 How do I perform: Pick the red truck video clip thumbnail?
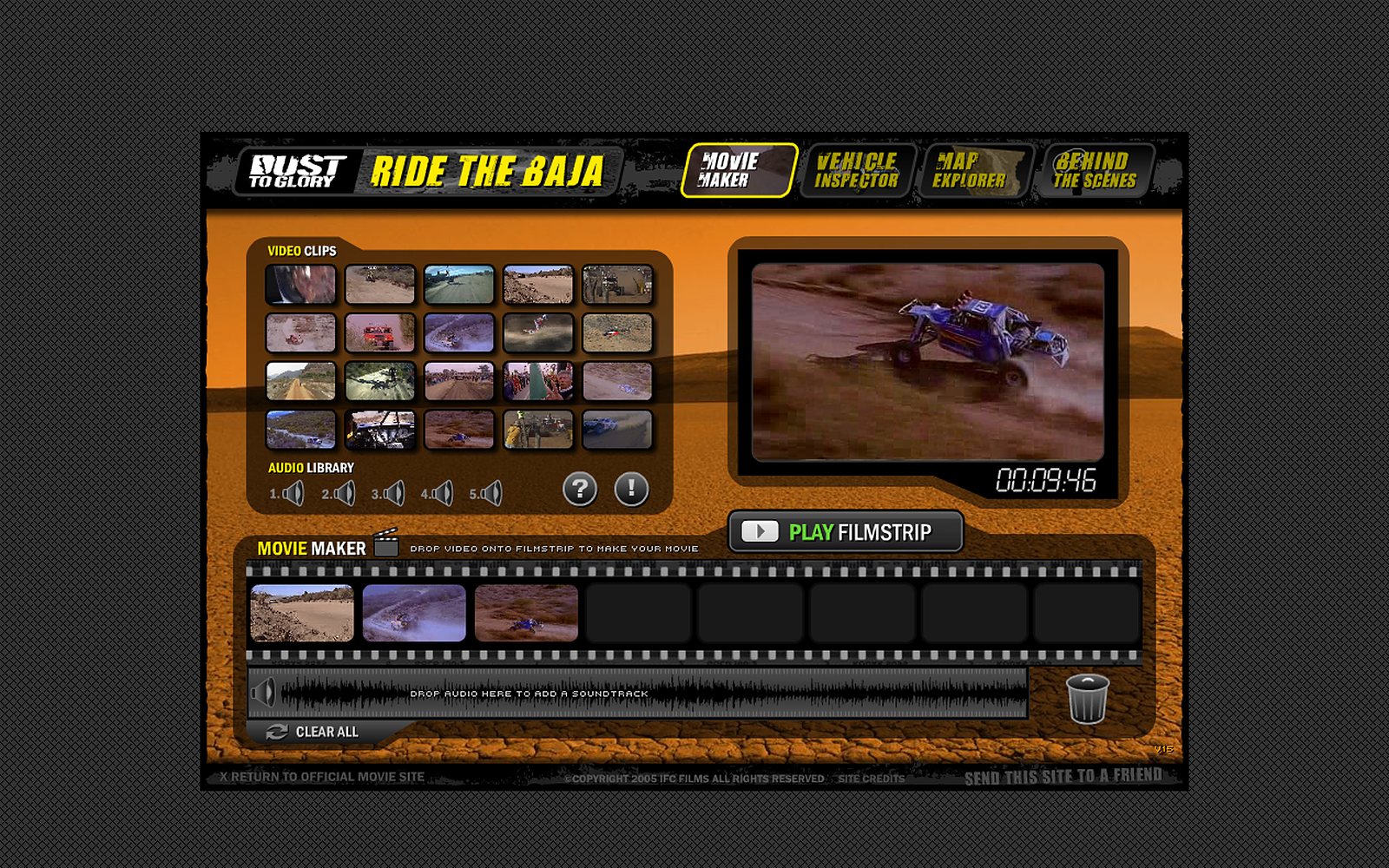point(380,332)
